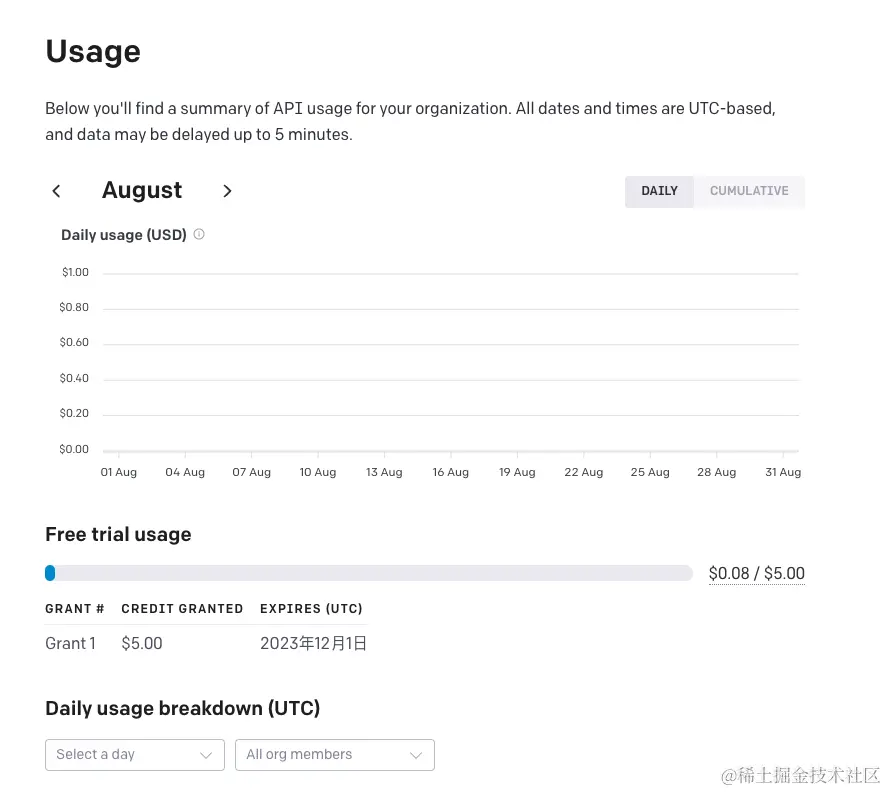
Task: Click the 2023年12月1日 expiry date
Action: (313, 643)
